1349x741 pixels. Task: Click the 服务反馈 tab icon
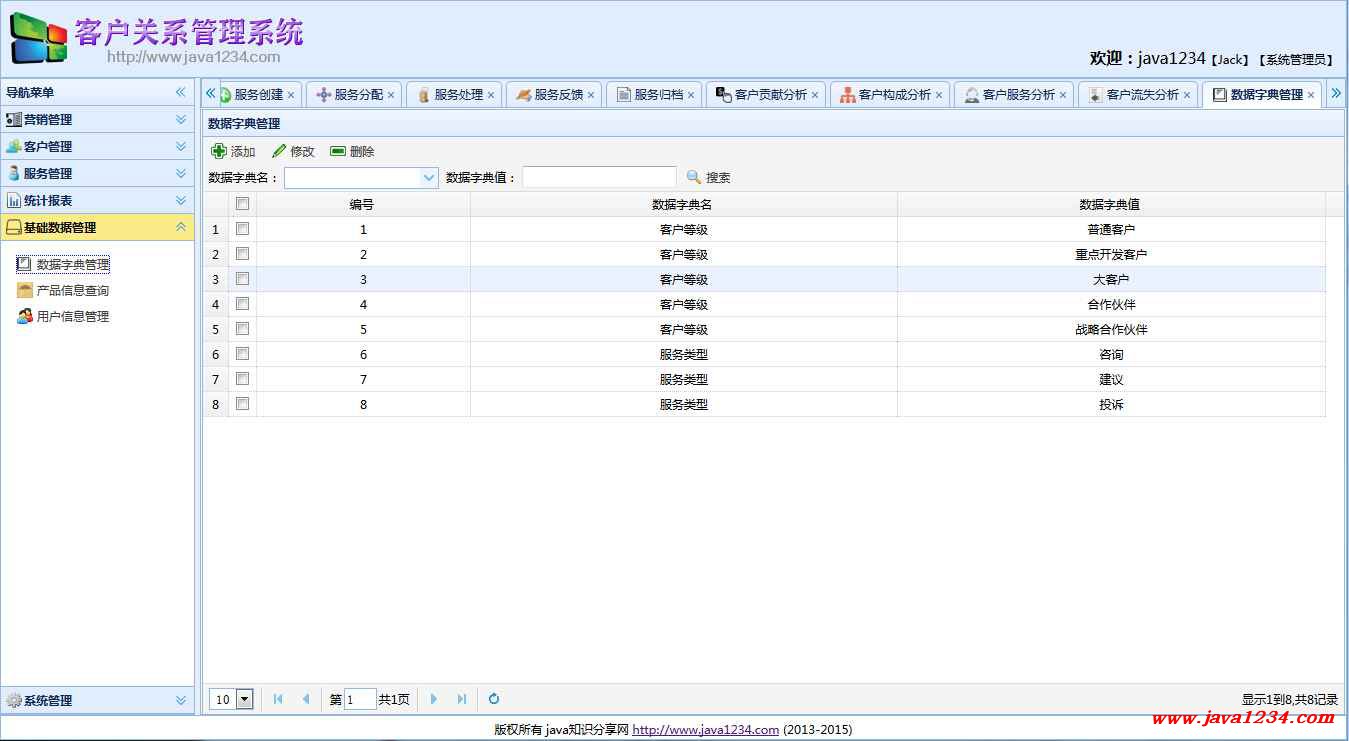523,95
